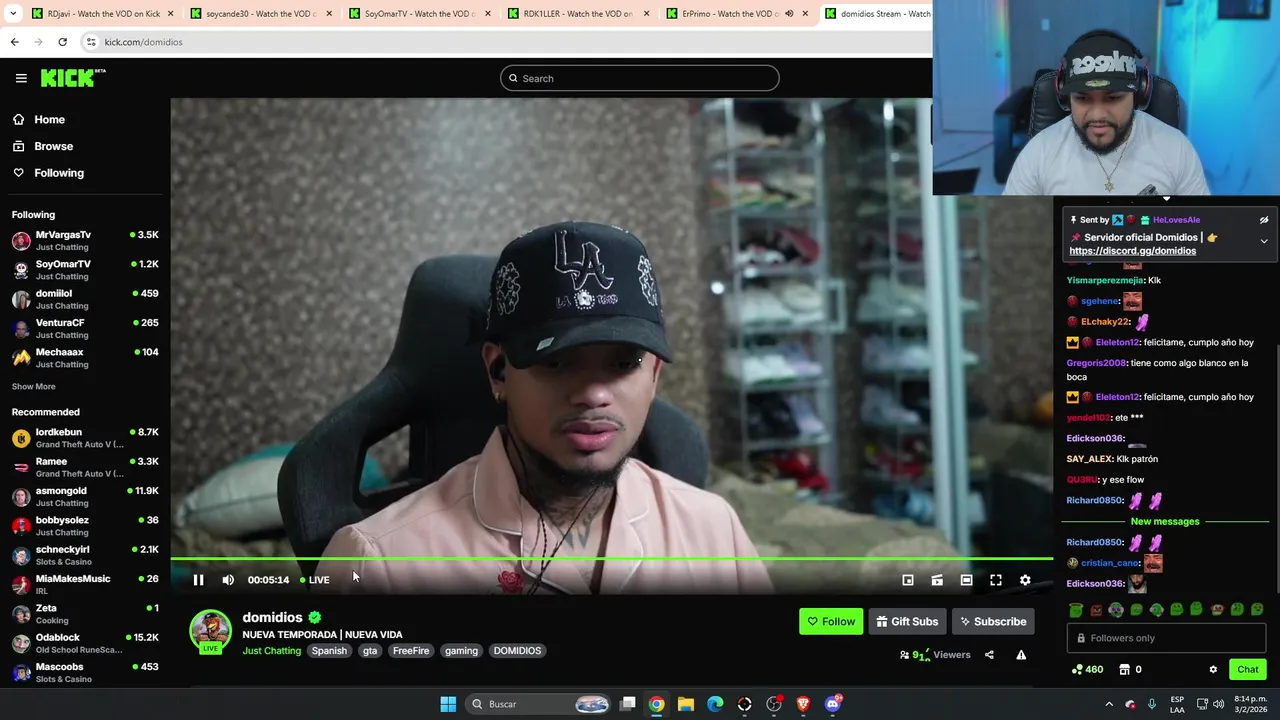Viewport: 1280px width, 720px height.
Task: Mute the ErPrimo tab audio
Action: pos(789,14)
